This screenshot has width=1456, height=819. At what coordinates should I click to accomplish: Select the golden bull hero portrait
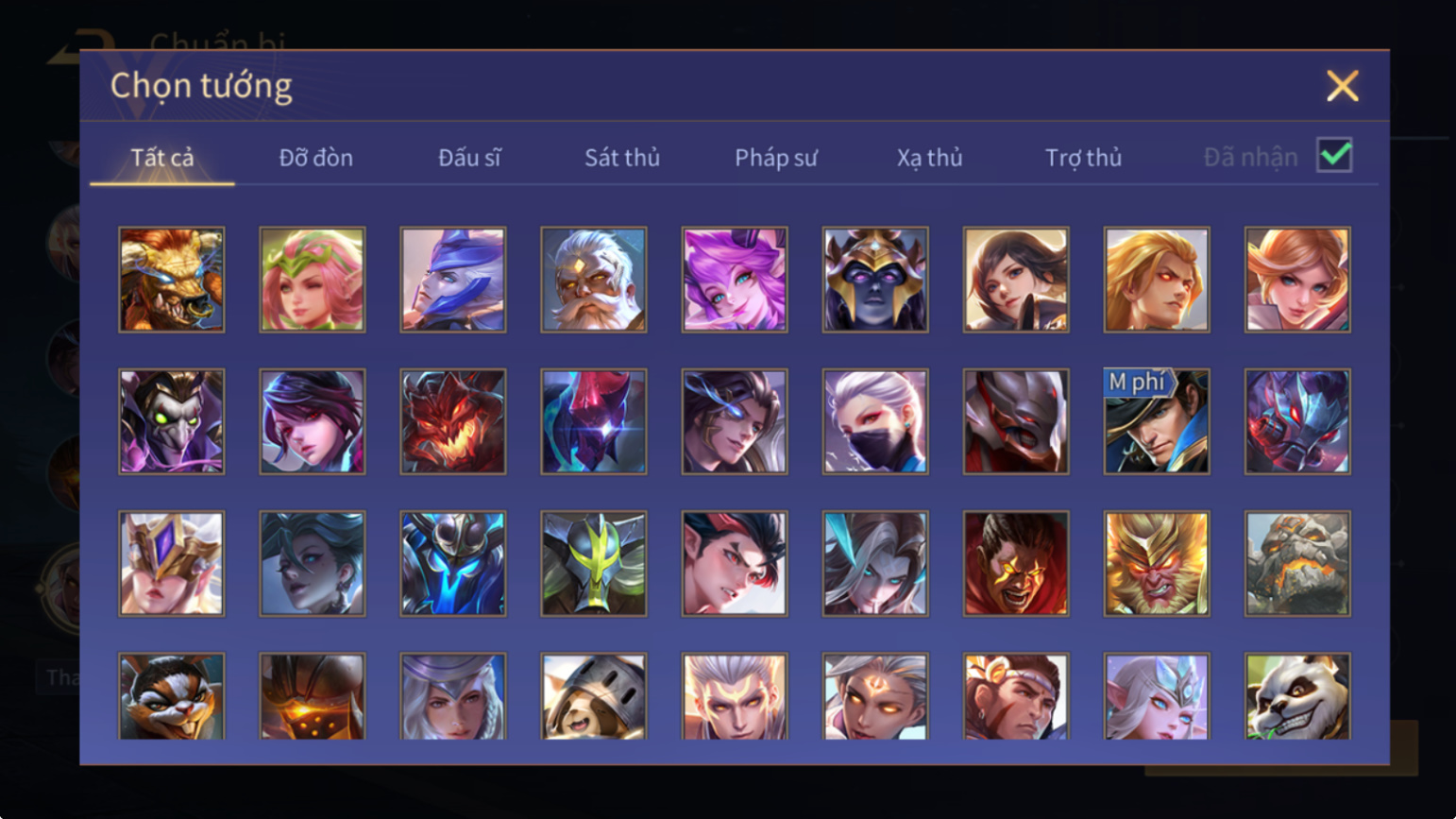pos(172,280)
